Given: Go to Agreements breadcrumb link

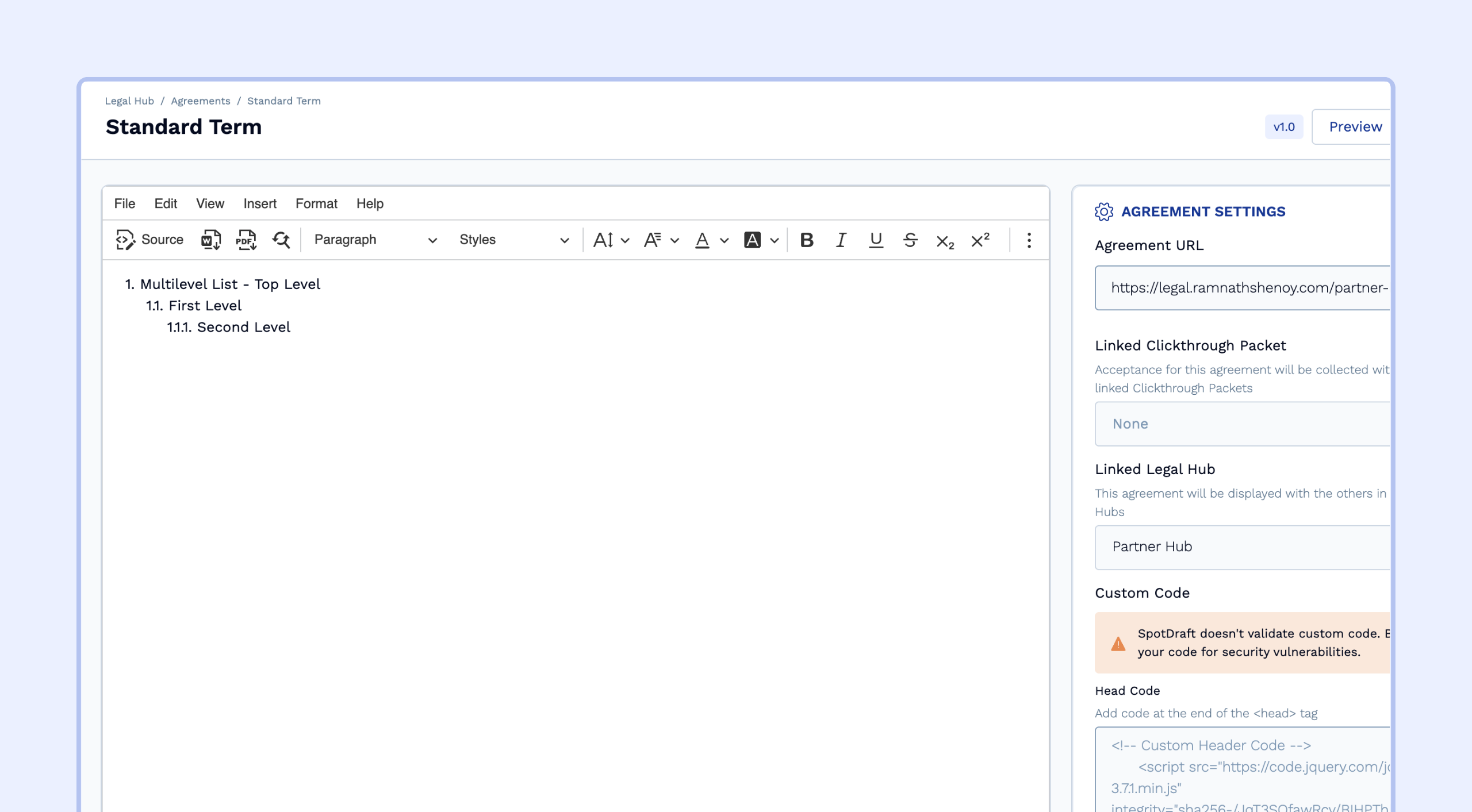Looking at the screenshot, I should click(x=200, y=101).
